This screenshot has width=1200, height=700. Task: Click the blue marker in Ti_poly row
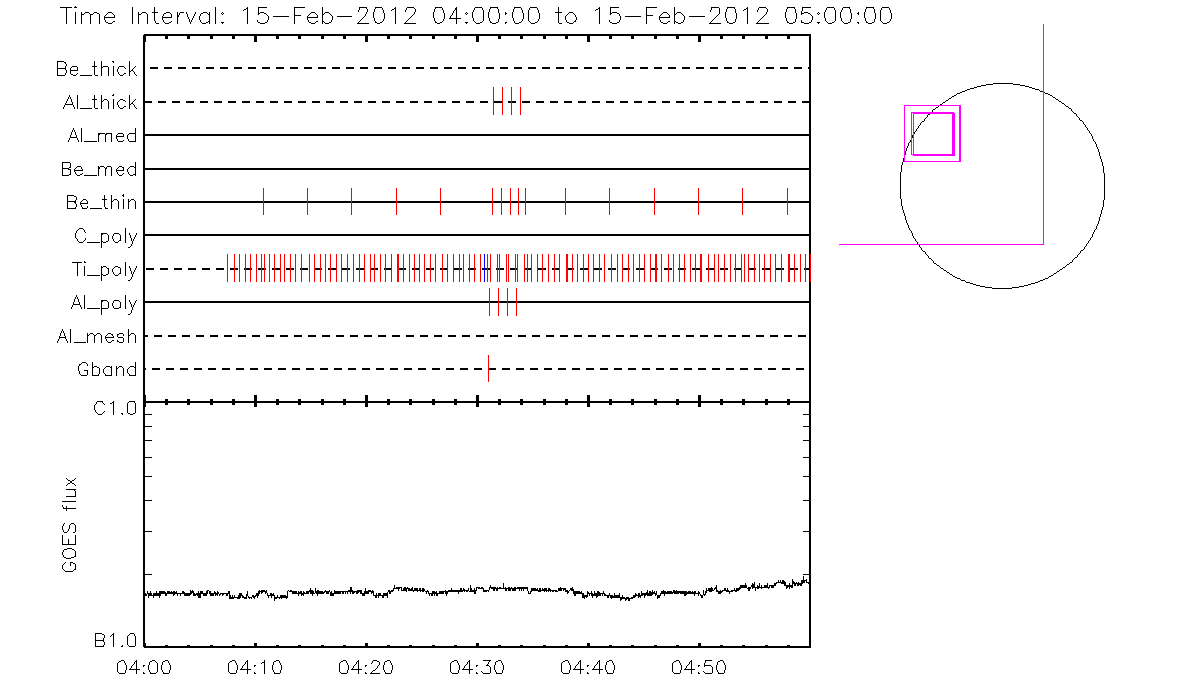(486, 268)
